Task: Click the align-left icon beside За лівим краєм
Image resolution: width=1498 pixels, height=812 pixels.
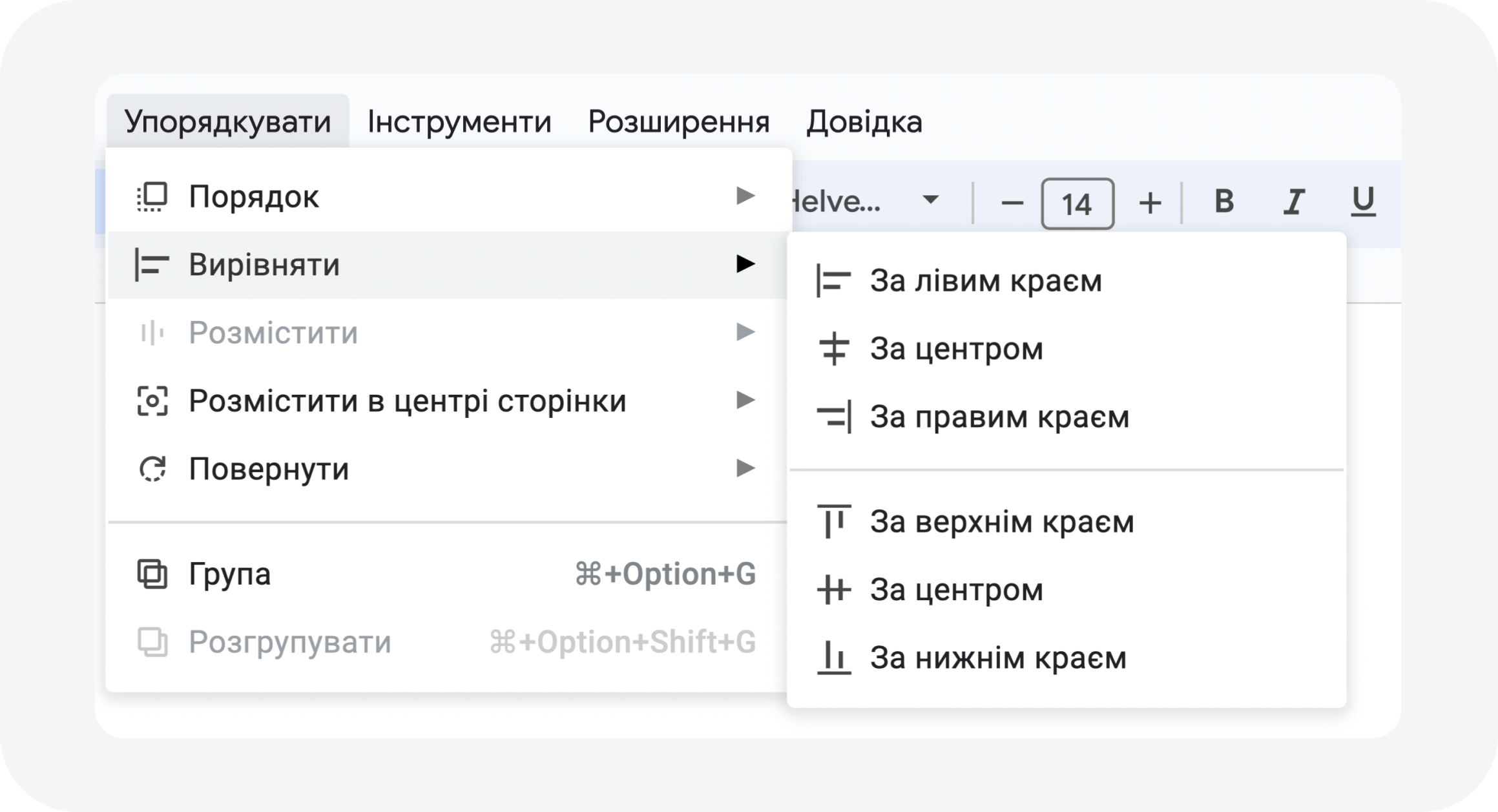Action: tap(834, 281)
